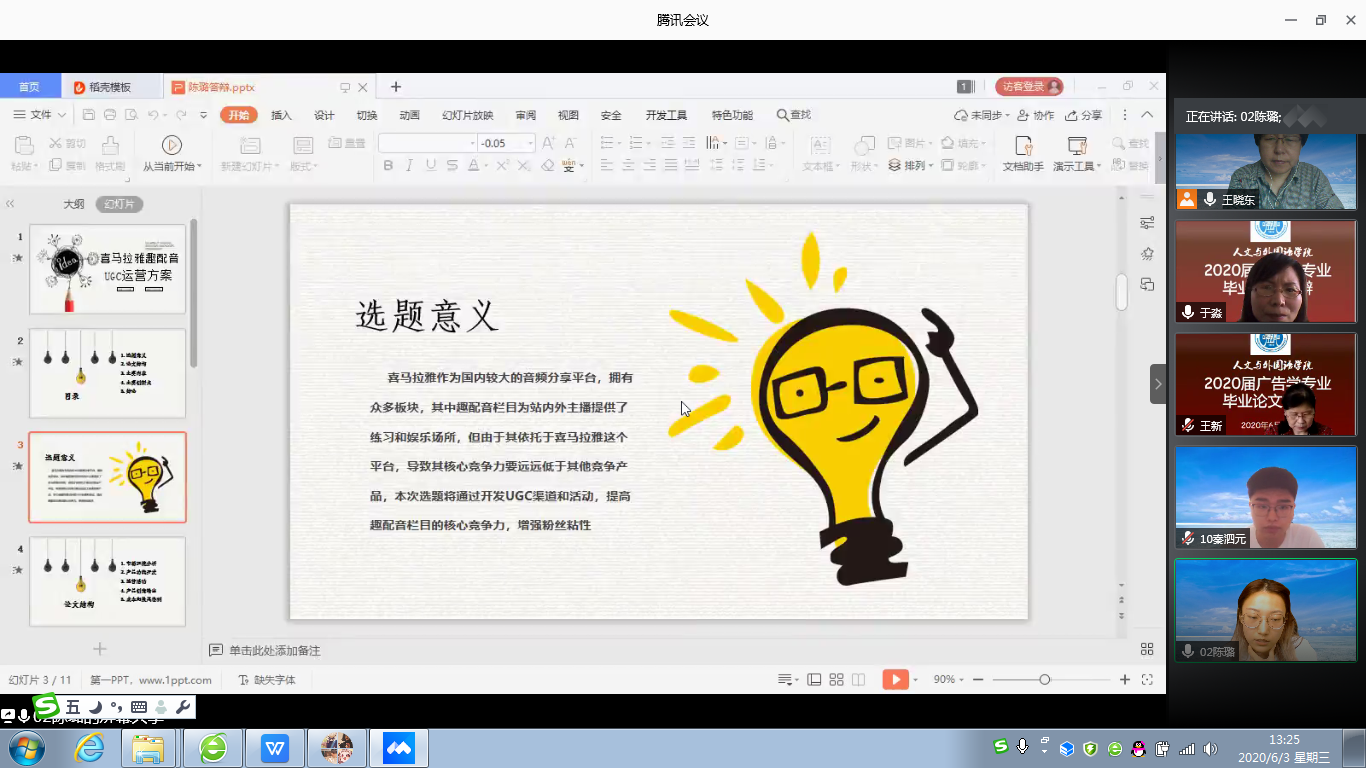The height and width of the screenshot is (768, 1366).
Task: Click the 分享 share button
Action: pos(1083,115)
